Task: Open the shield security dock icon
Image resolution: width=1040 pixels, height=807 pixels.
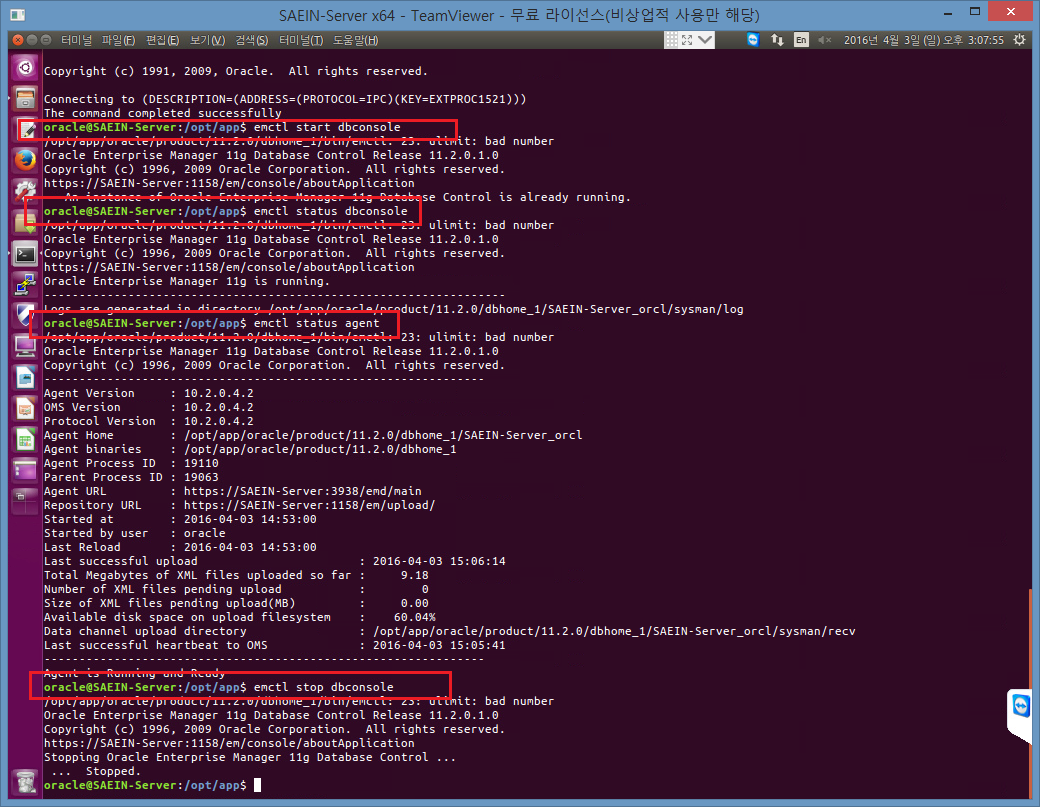Action: (25, 315)
